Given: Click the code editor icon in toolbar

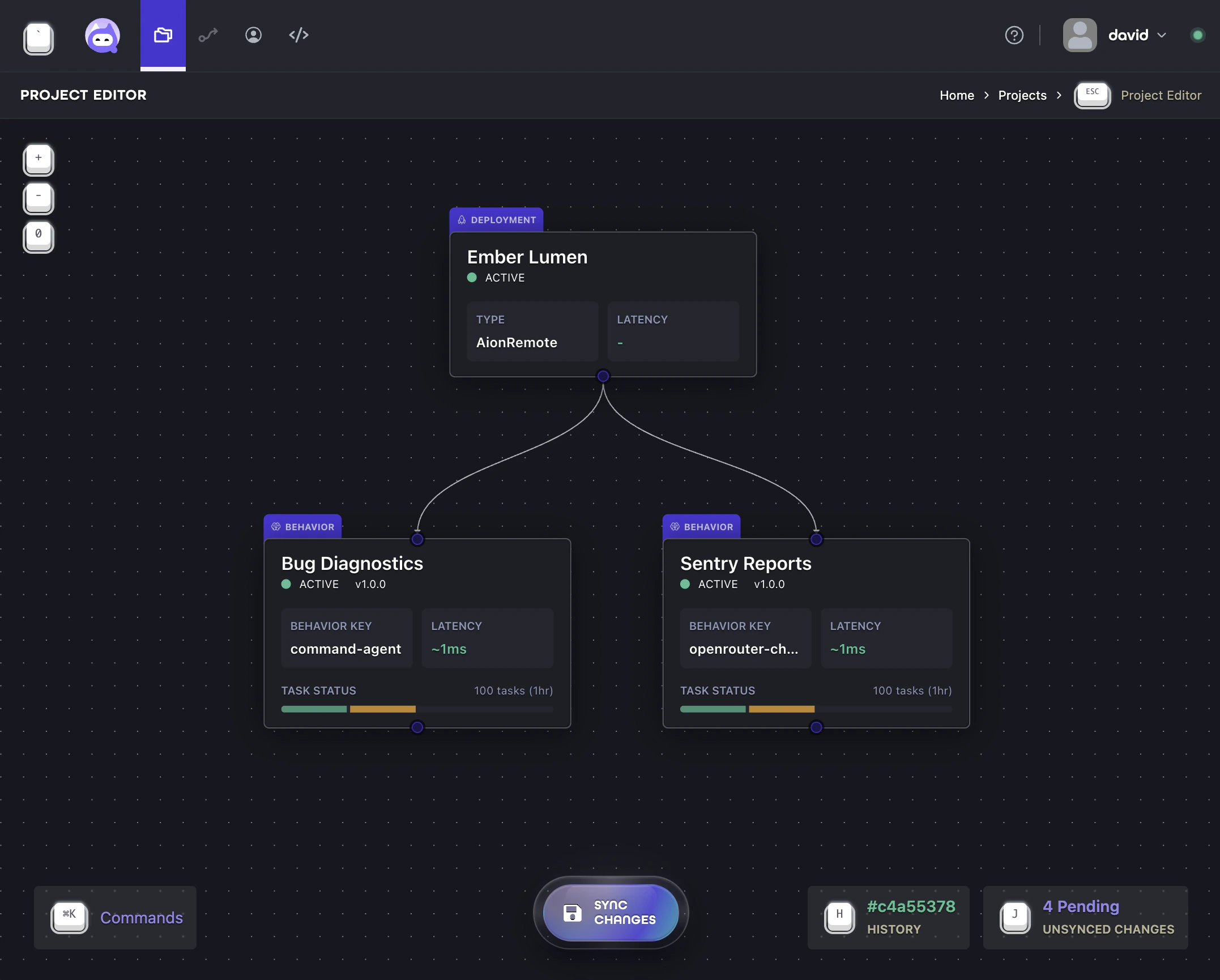Looking at the screenshot, I should pyautogui.click(x=298, y=35).
